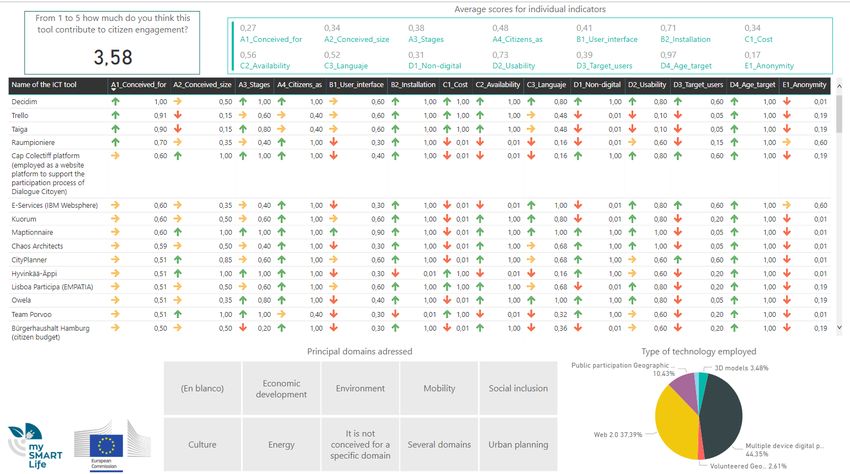850x474 pixels.
Task: Click the Bürgerhaushalt Hamburg row name
Action: pyautogui.click(x=50, y=332)
